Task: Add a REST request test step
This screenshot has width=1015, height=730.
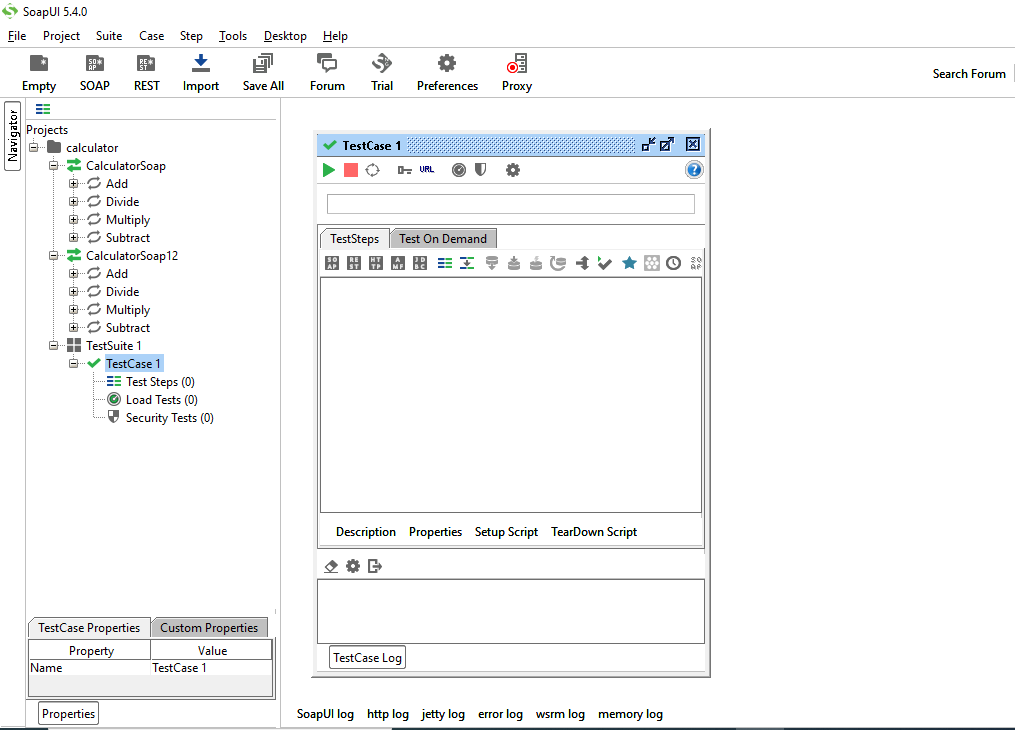Action: 354,263
